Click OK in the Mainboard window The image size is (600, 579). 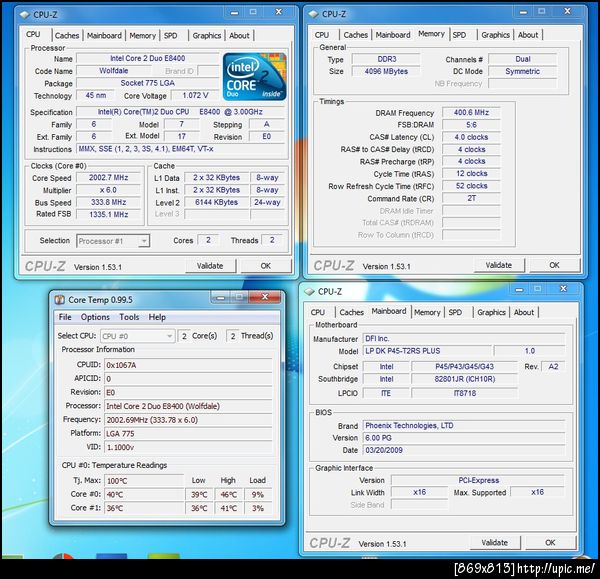[550, 542]
